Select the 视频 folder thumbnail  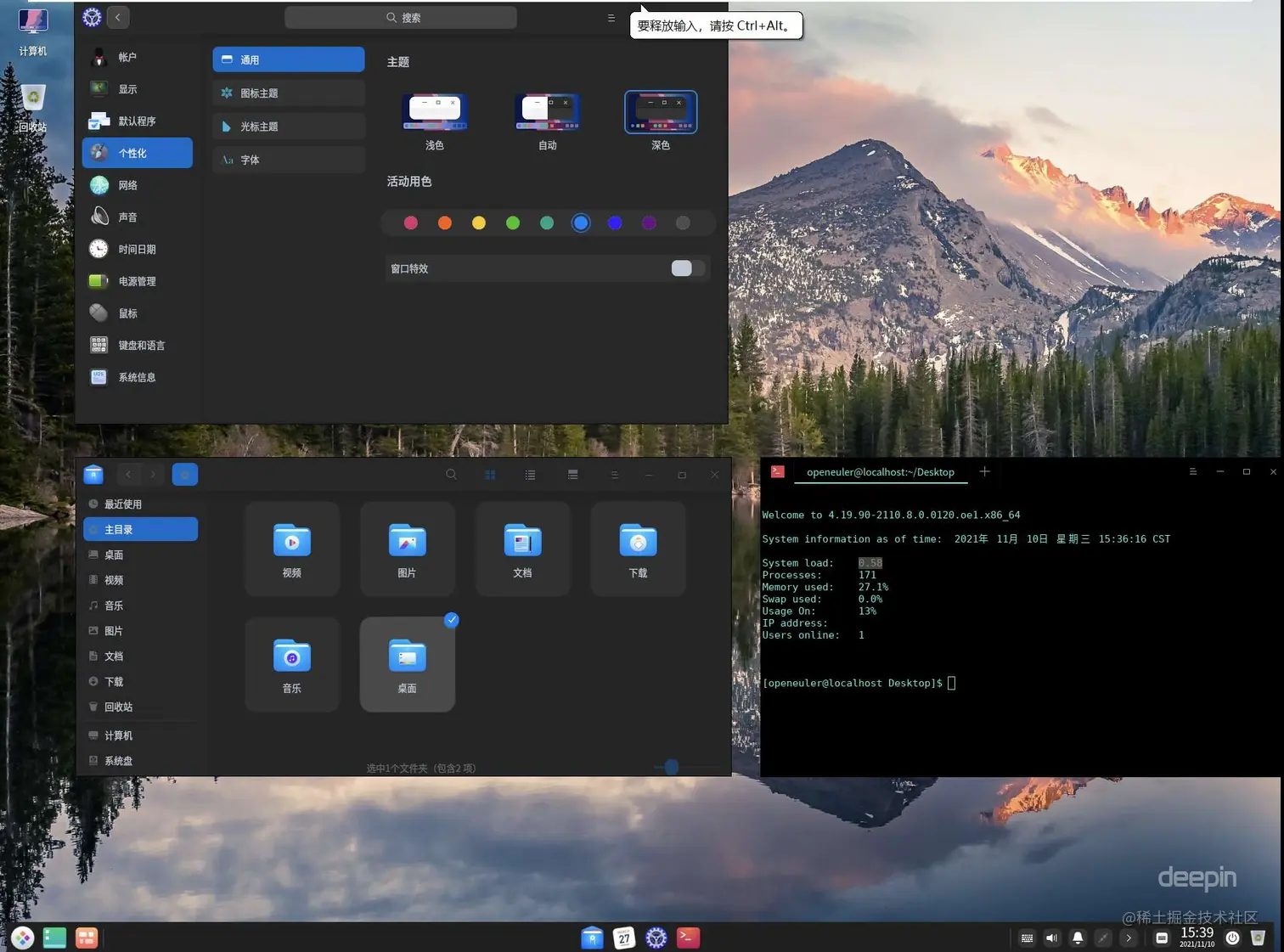point(292,549)
